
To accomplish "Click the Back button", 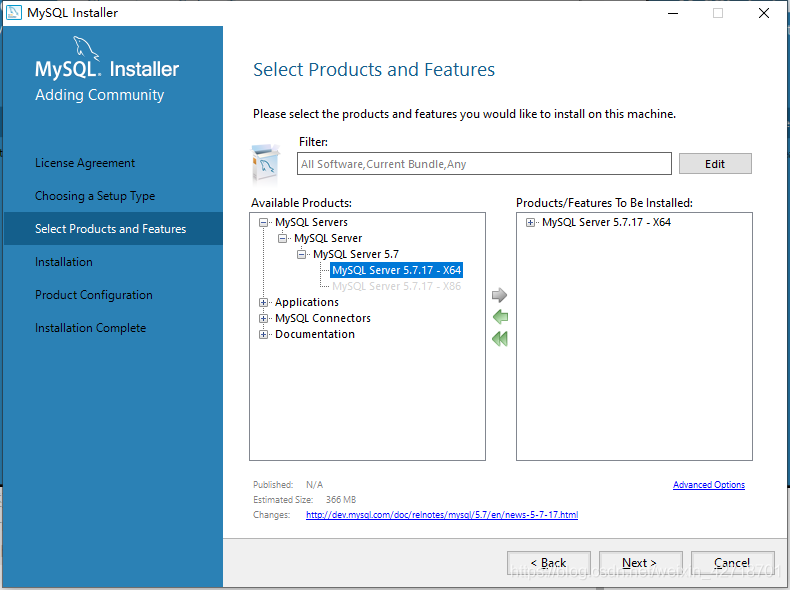I will [549, 563].
